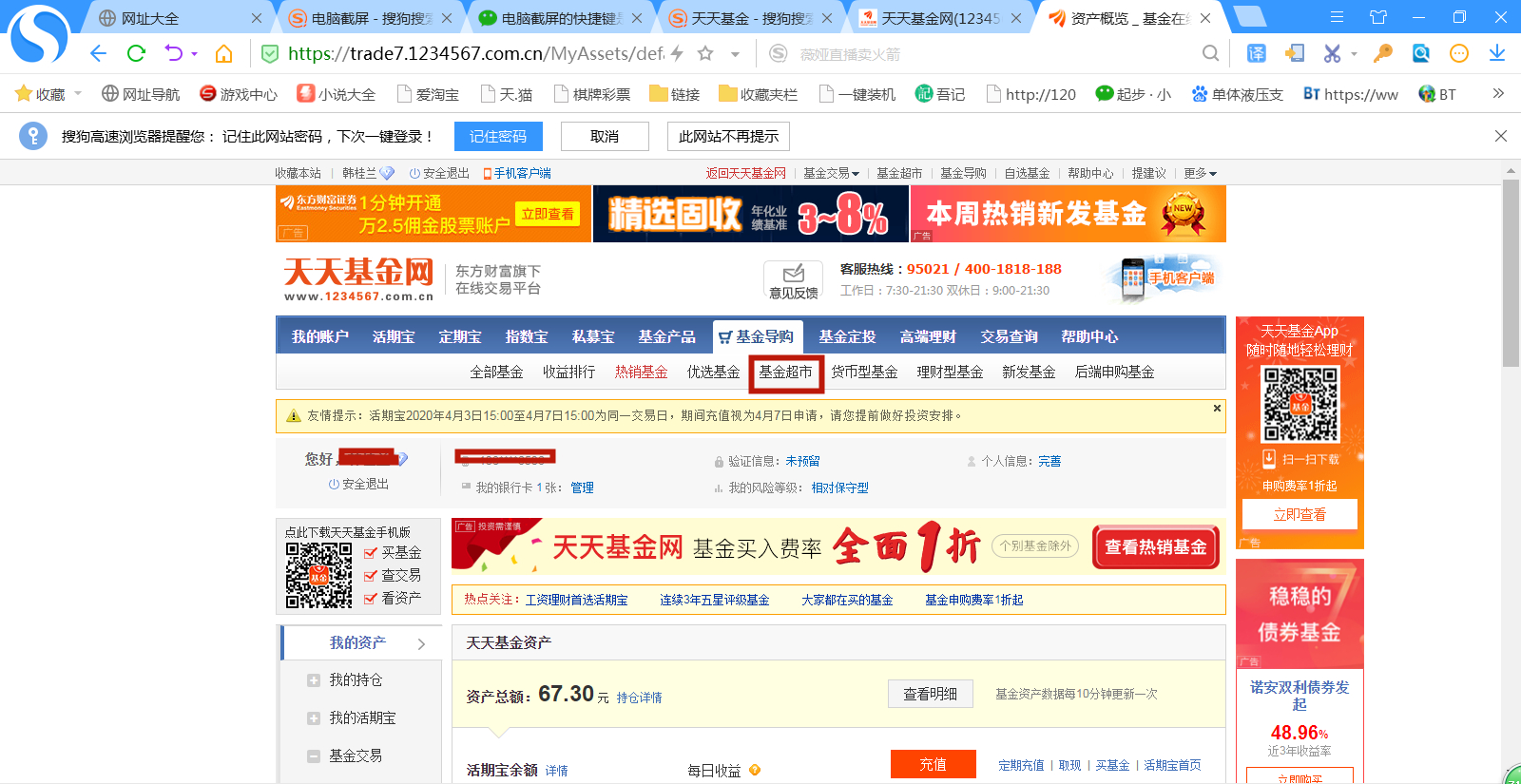
Task: Open the downloads arrow icon
Action: 1497,53
